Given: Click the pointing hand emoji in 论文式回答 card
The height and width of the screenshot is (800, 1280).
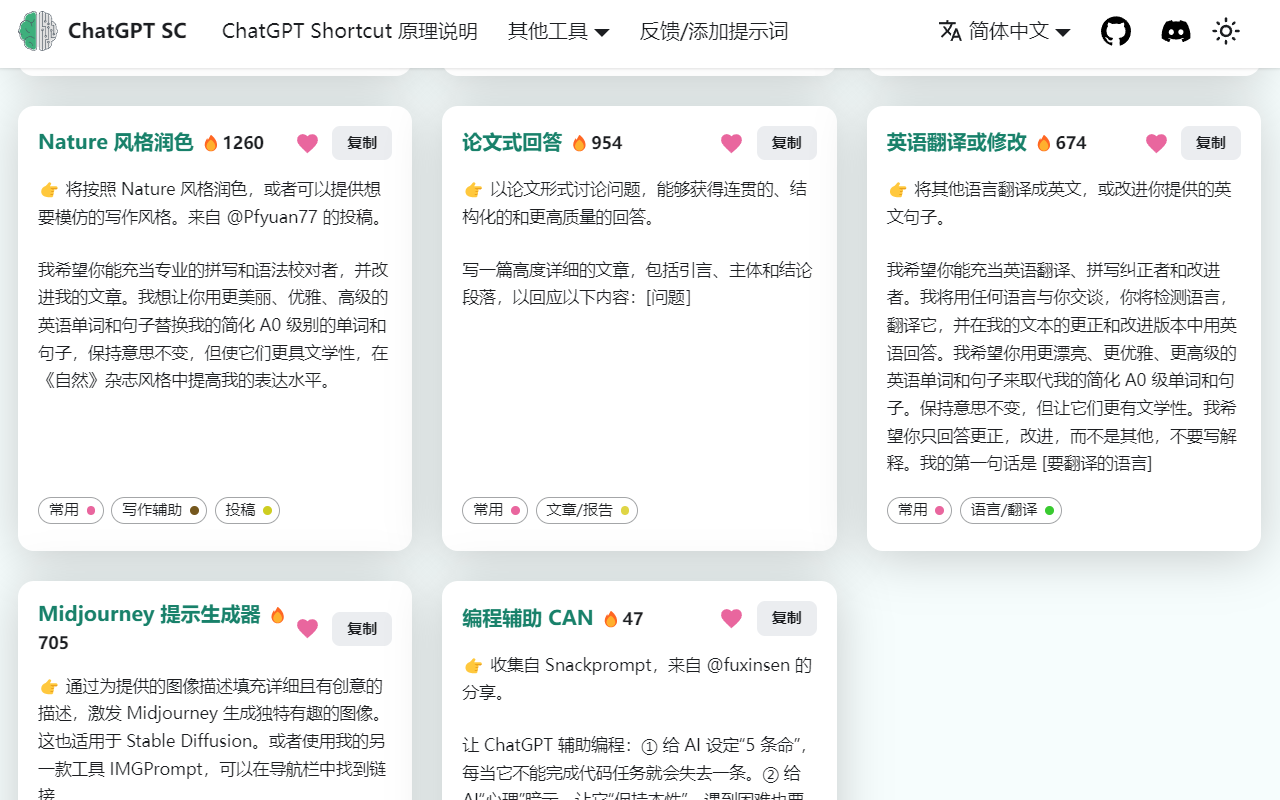Looking at the screenshot, I should coord(473,190).
